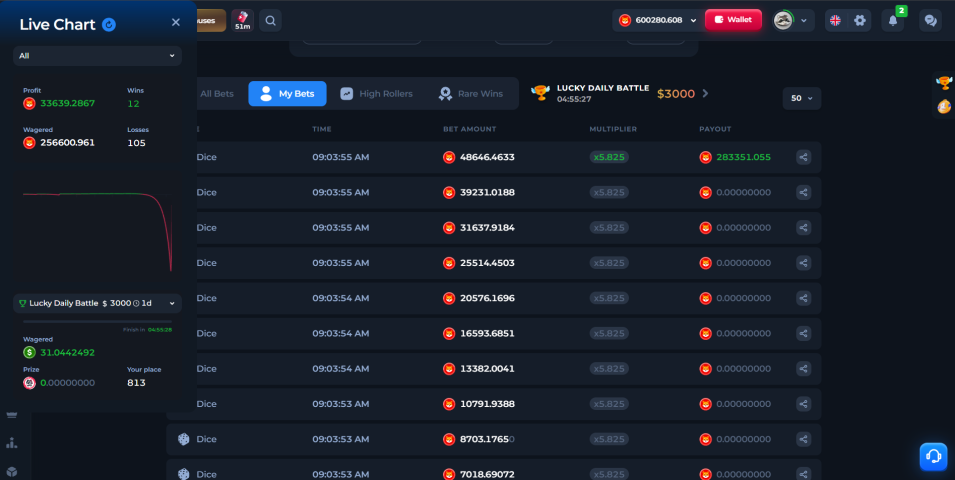Open Lucky Daily Battle $3000 banner
This screenshot has height=480, width=955.
619,93
